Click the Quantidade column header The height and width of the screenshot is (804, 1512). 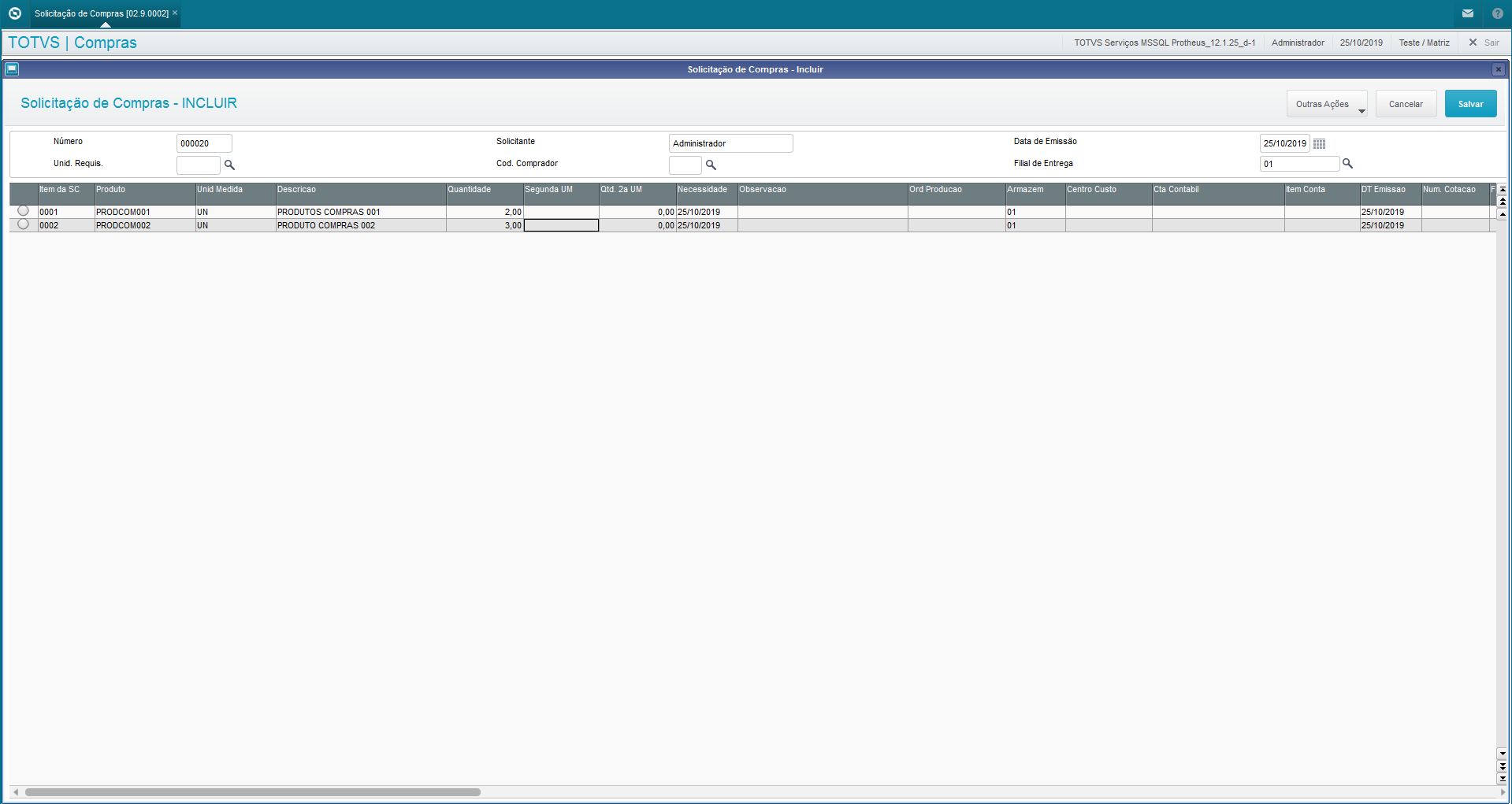pos(485,194)
